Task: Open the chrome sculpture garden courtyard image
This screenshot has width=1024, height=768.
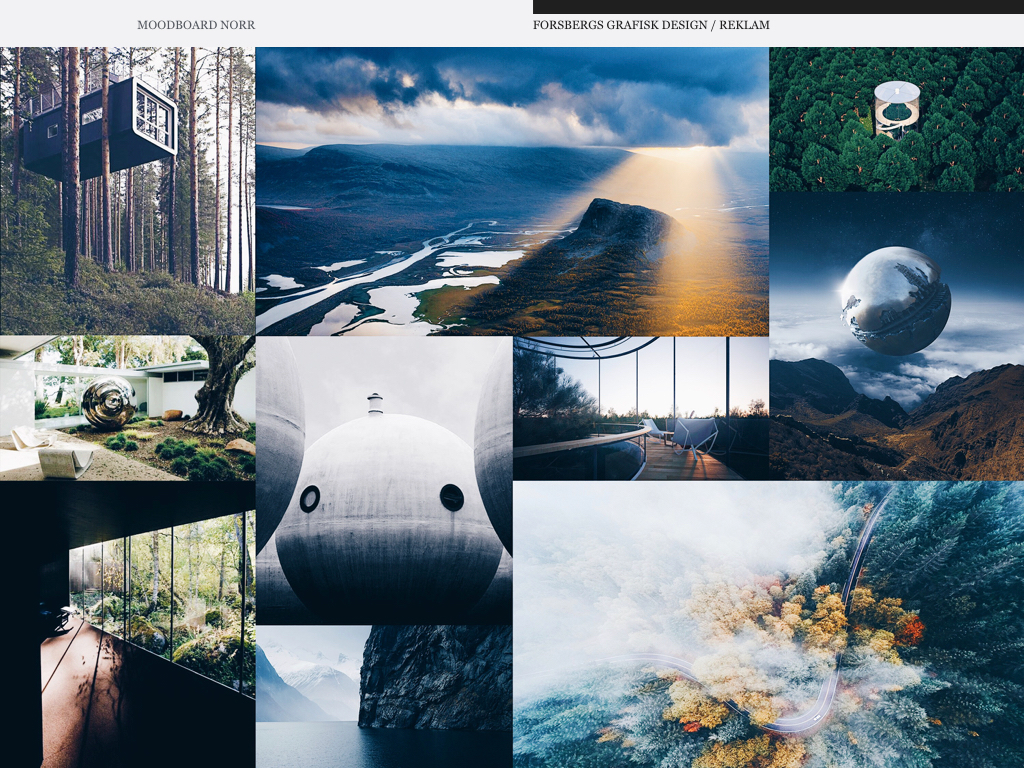Action: [x=127, y=408]
